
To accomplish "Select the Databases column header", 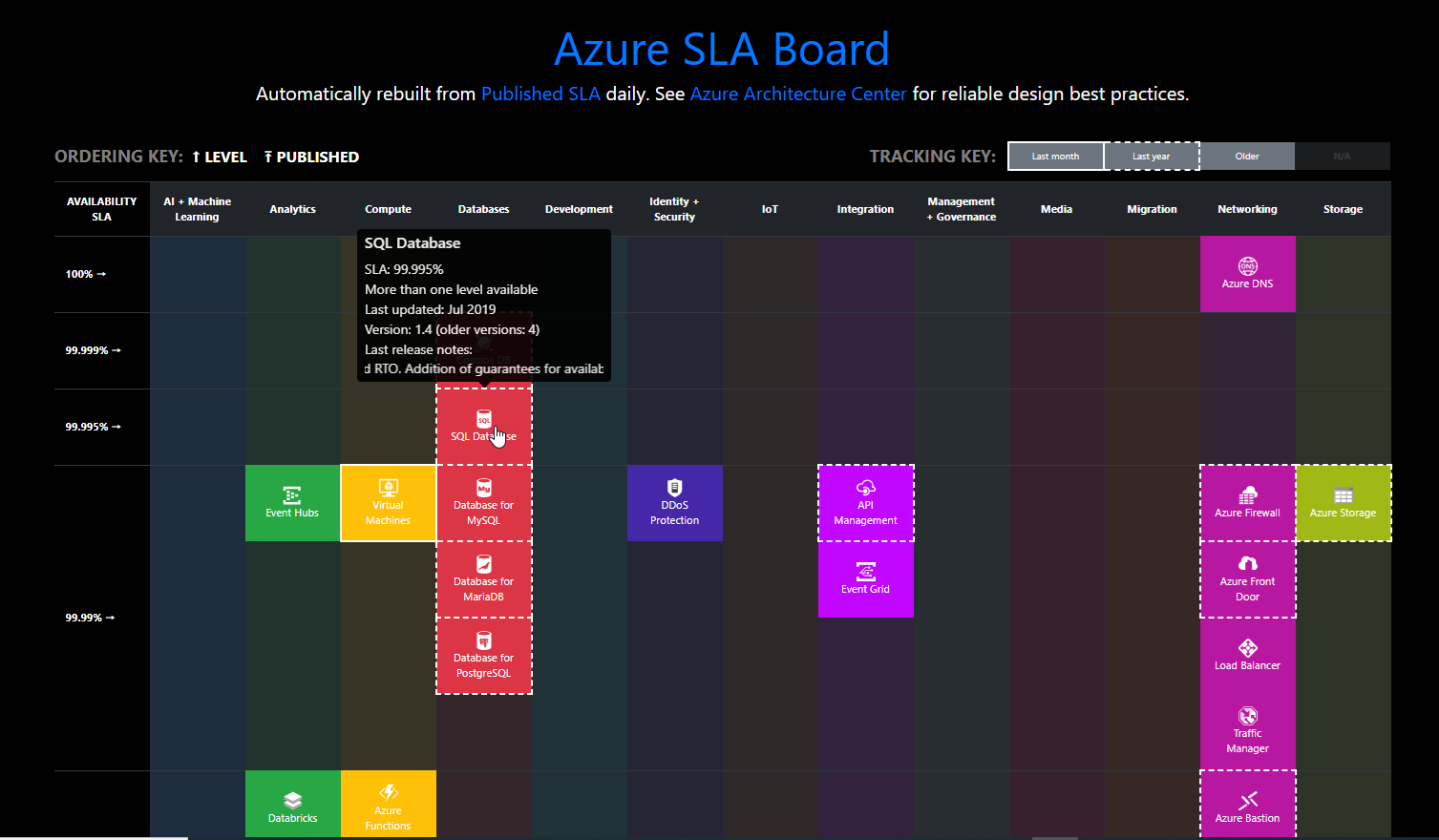I will (483, 209).
